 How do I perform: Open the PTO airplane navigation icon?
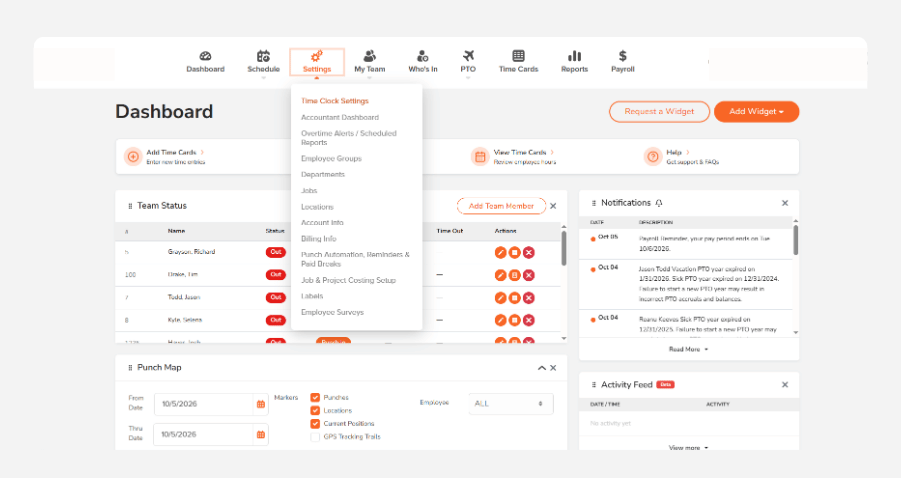(x=468, y=56)
